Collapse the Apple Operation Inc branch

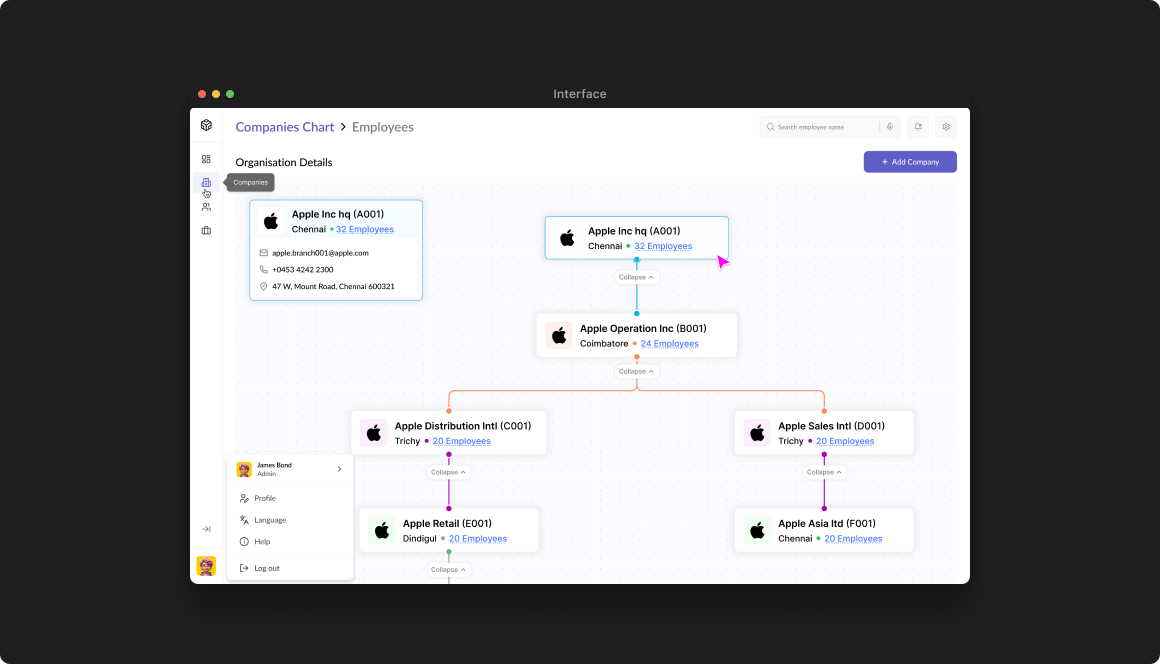pyautogui.click(x=636, y=371)
